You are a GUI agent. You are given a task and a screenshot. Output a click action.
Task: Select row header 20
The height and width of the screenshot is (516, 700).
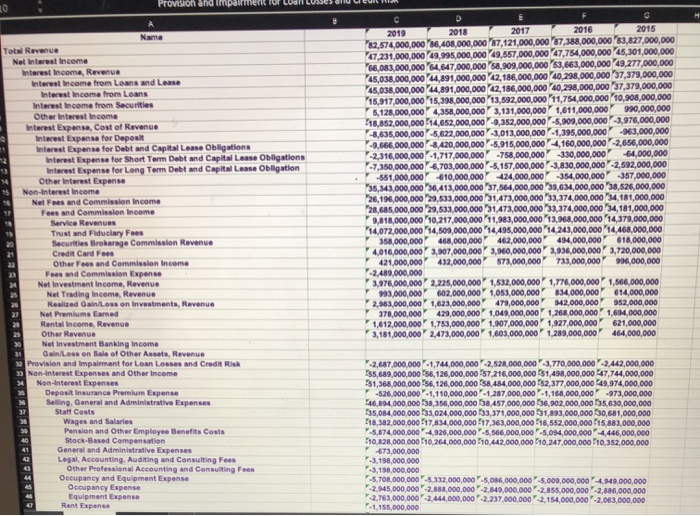click(x=10, y=244)
